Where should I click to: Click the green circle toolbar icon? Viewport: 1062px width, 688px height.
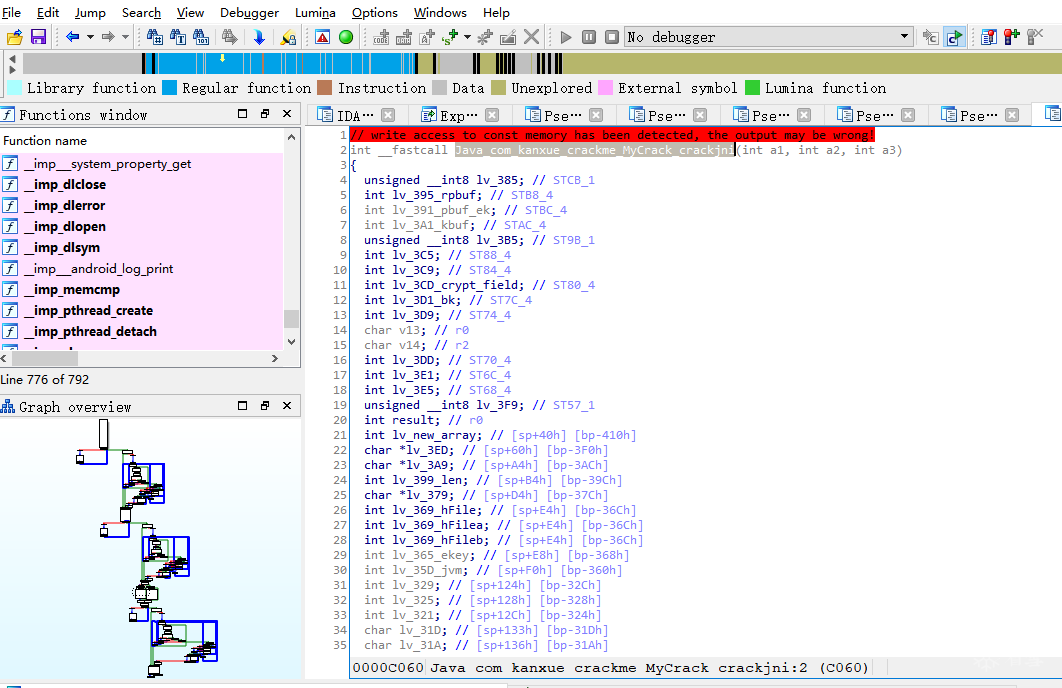click(x=346, y=37)
